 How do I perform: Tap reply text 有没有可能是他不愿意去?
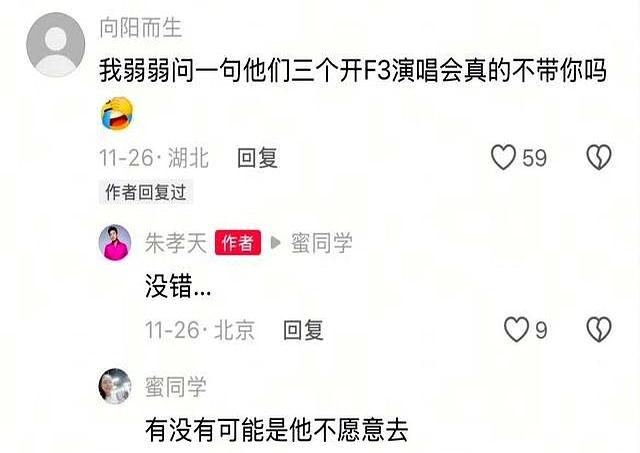(x=277, y=431)
